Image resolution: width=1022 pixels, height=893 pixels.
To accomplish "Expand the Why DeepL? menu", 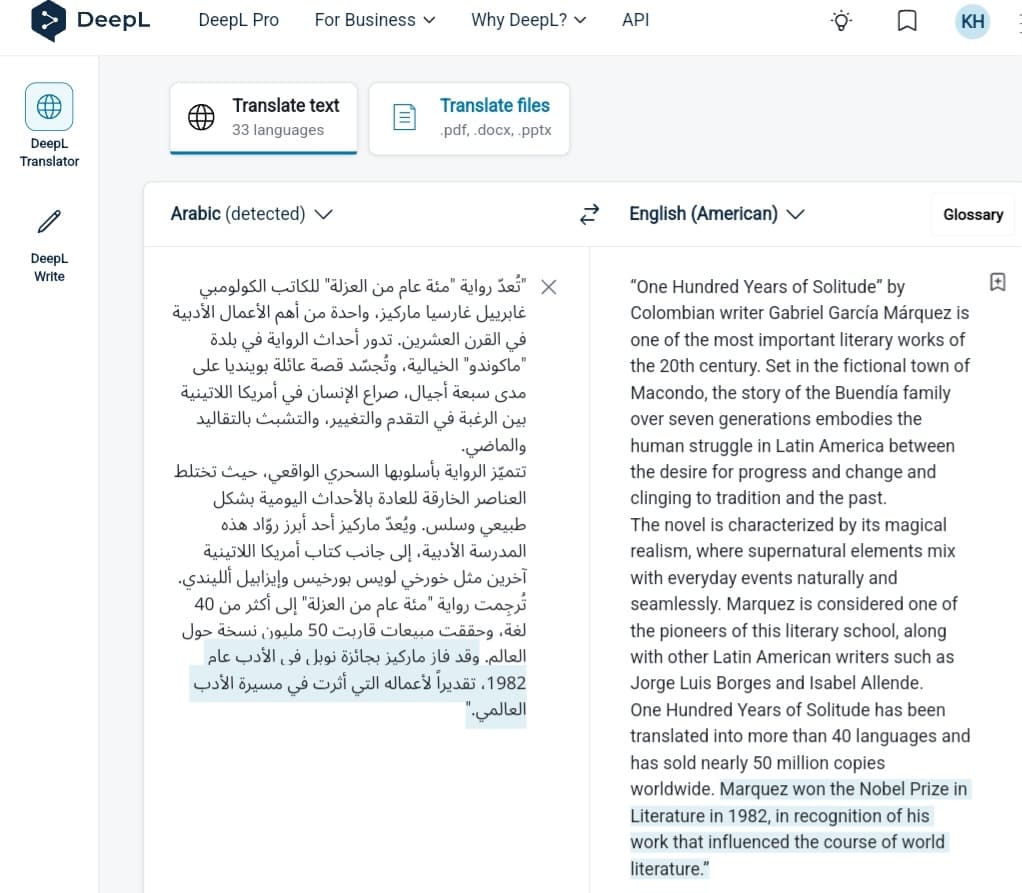I will pyautogui.click(x=529, y=20).
